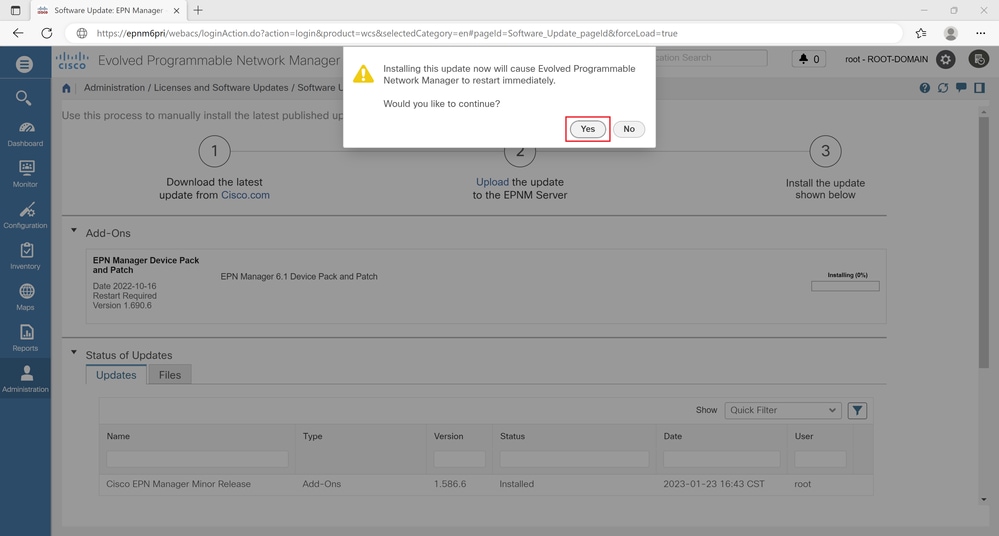The image size is (999, 536).
Task: Click the browser back arrow
Action: pyautogui.click(x=18, y=33)
